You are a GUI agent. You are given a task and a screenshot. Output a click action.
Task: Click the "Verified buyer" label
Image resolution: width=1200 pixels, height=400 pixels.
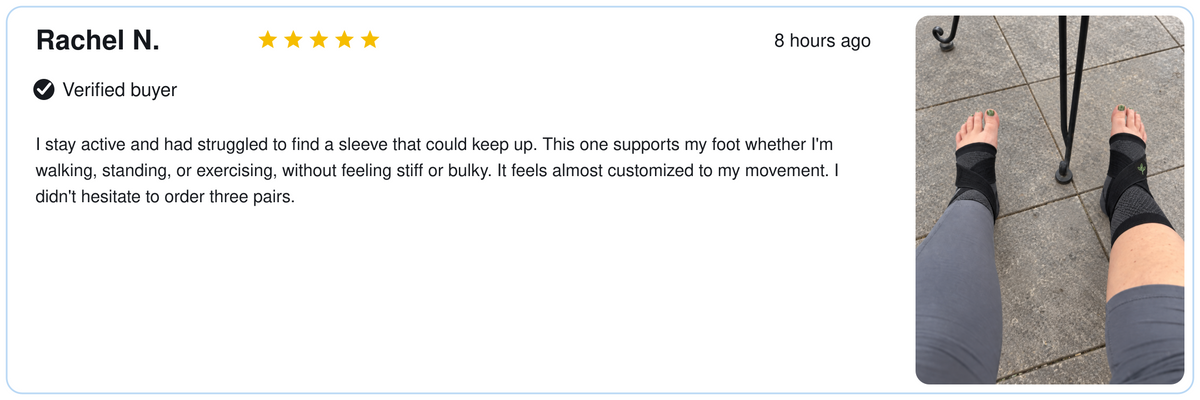120,90
